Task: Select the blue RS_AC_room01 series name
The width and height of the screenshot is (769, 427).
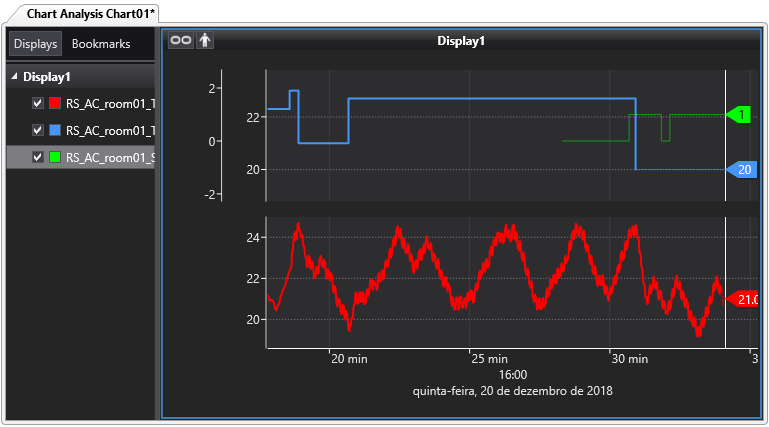Action: (x=110, y=130)
